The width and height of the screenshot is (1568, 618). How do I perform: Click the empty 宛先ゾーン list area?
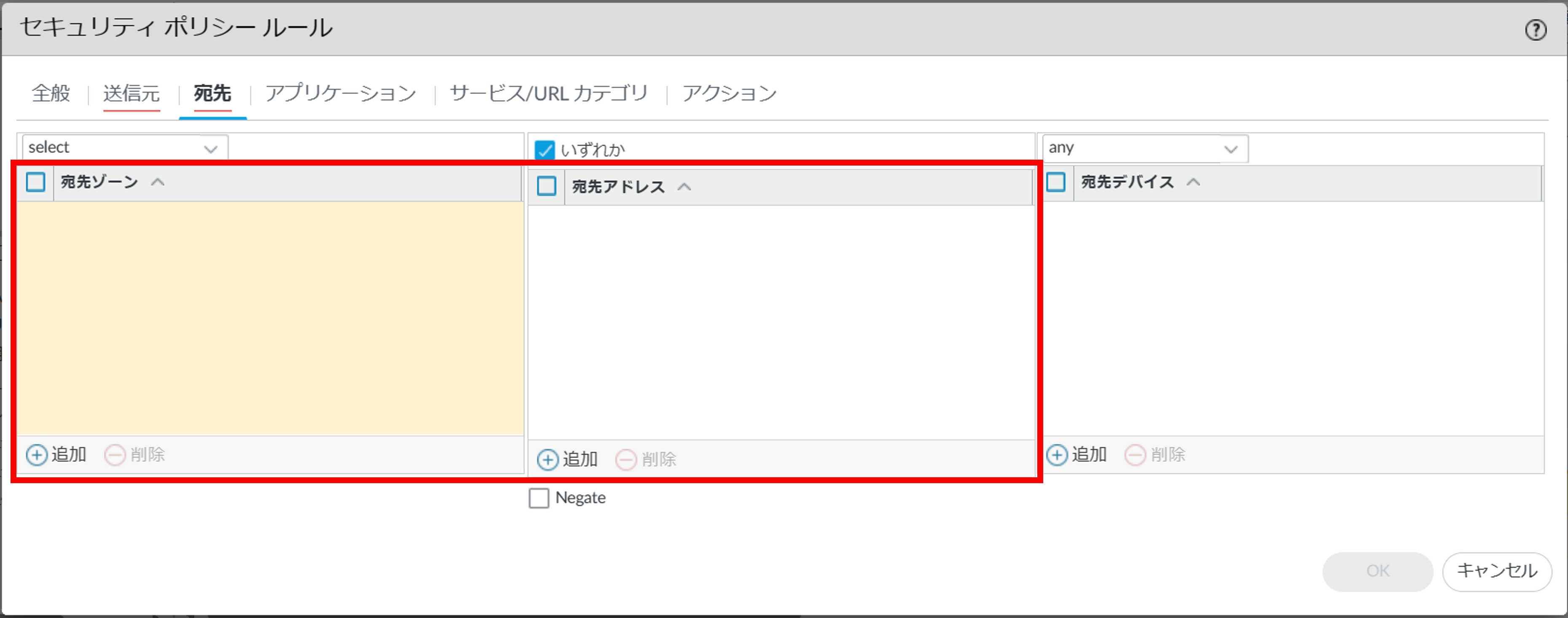(270, 318)
